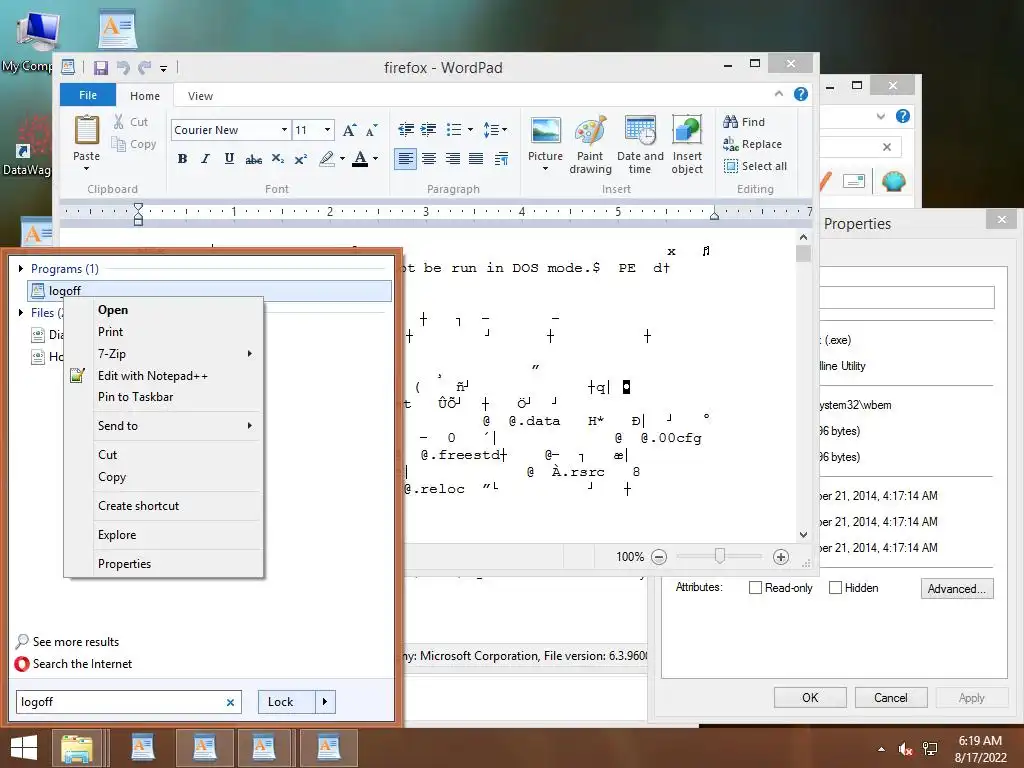Open text highlight color dropdown arrow
The width and height of the screenshot is (1024, 768).
342,159
